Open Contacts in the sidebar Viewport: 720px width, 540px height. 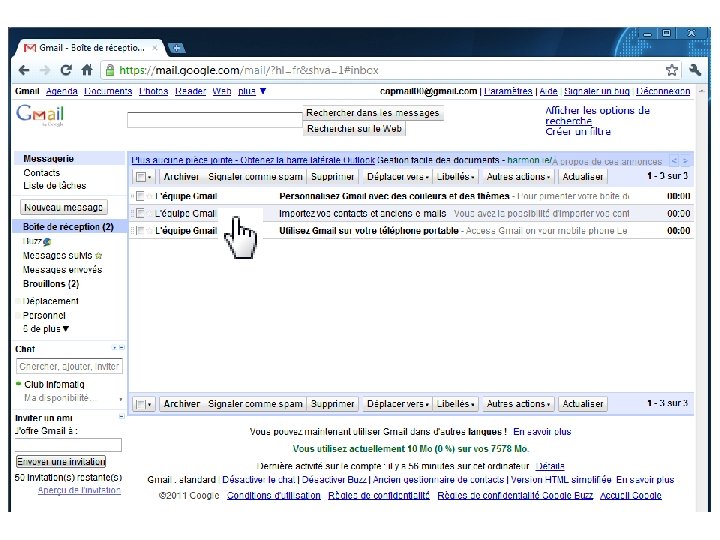(42, 173)
